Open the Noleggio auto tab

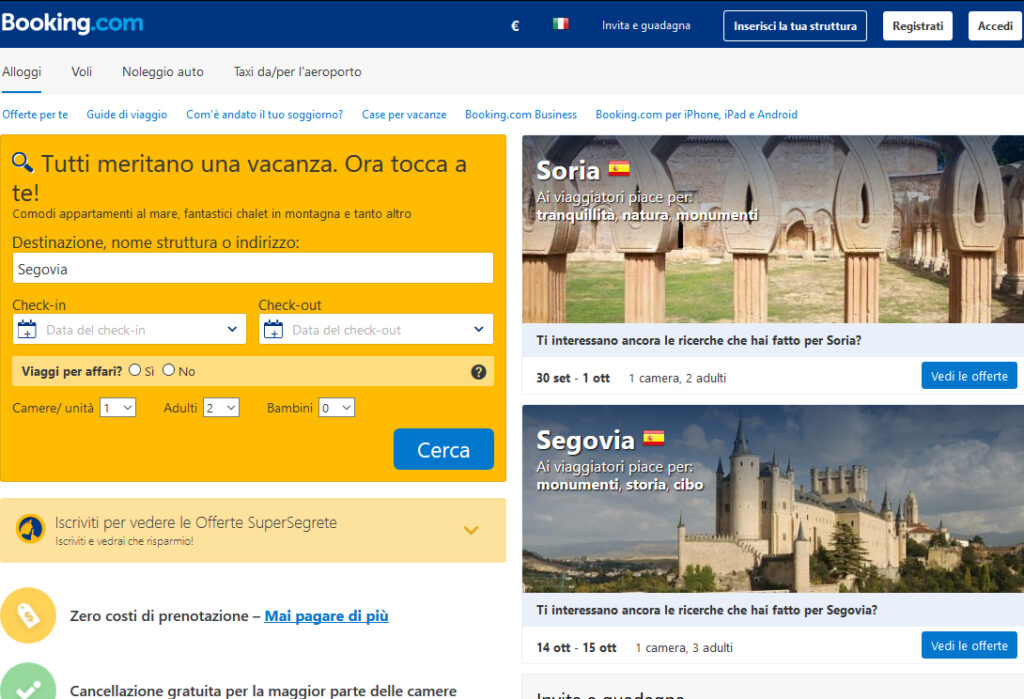click(163, 72)
